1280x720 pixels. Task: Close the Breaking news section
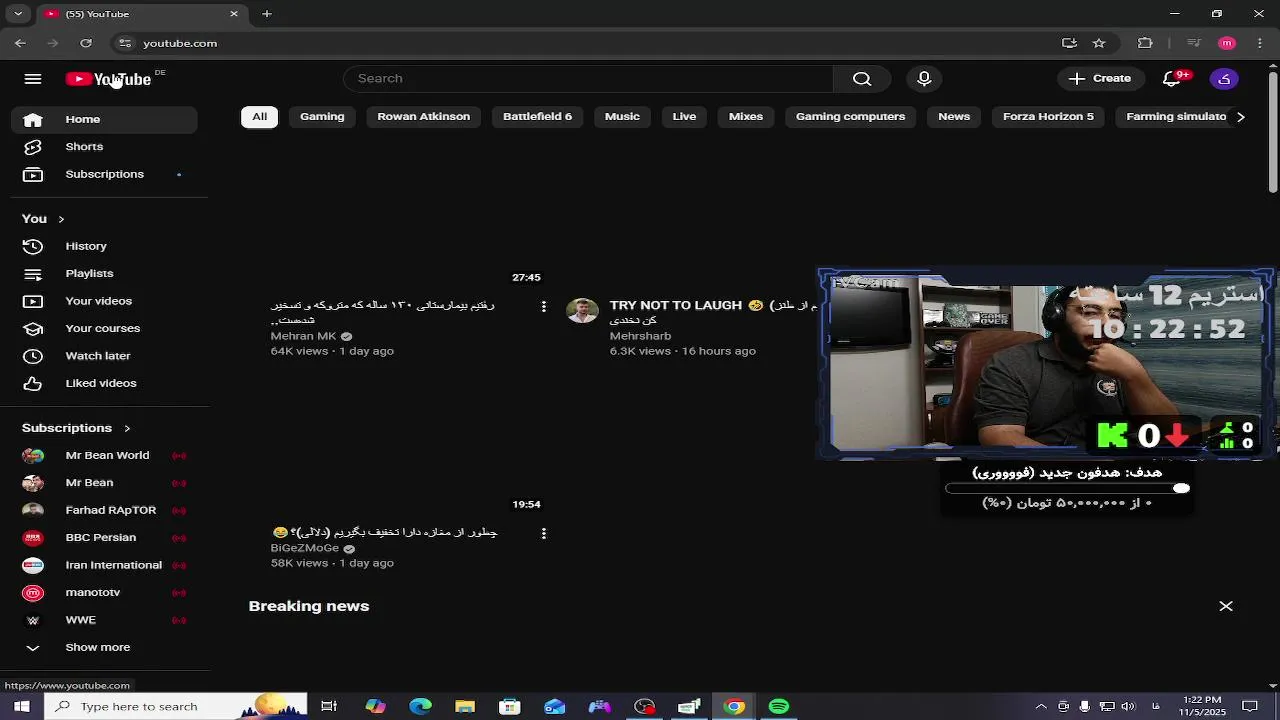[1226, 606]
